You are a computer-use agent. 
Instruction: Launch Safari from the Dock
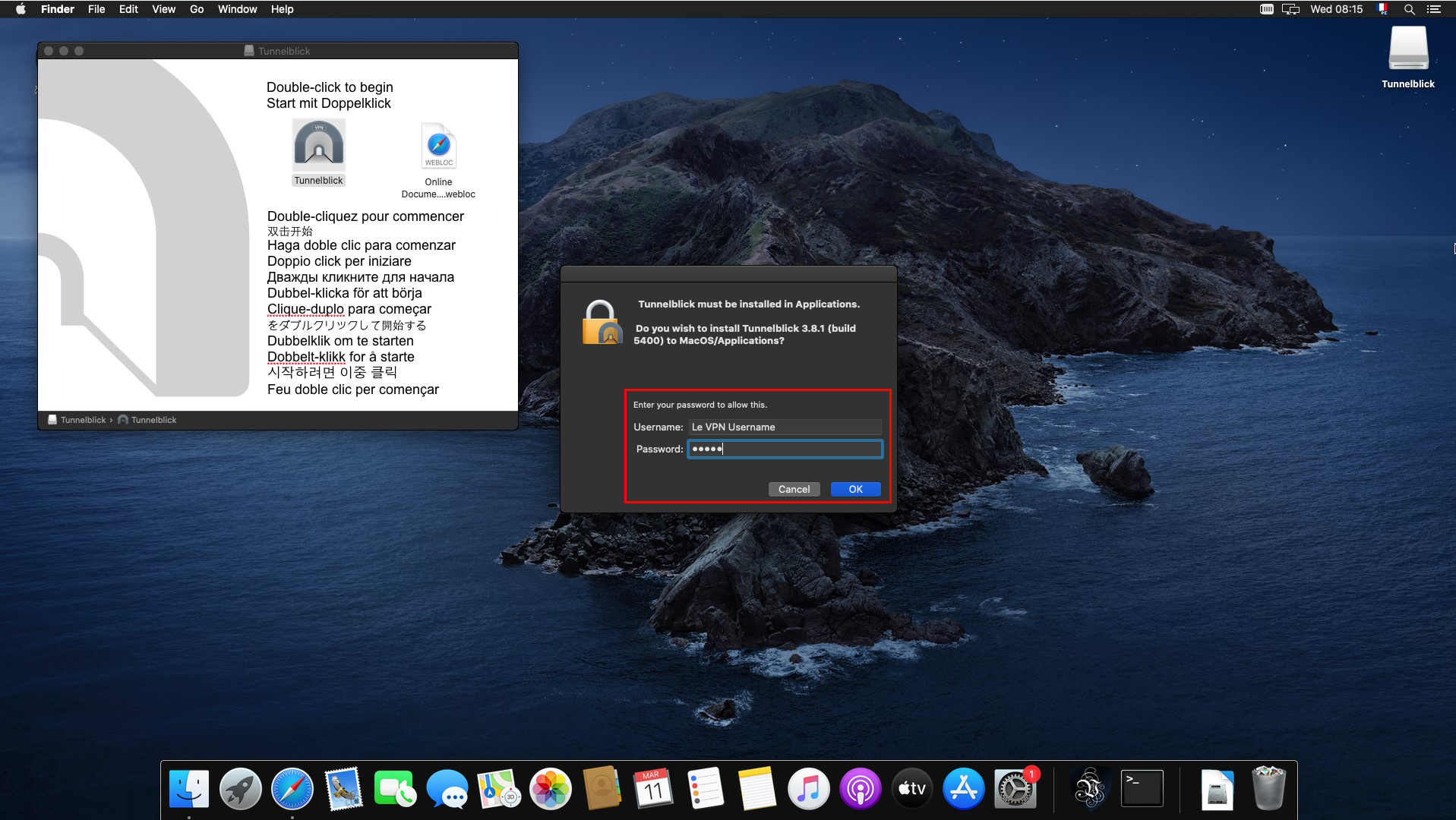(292, 789)
